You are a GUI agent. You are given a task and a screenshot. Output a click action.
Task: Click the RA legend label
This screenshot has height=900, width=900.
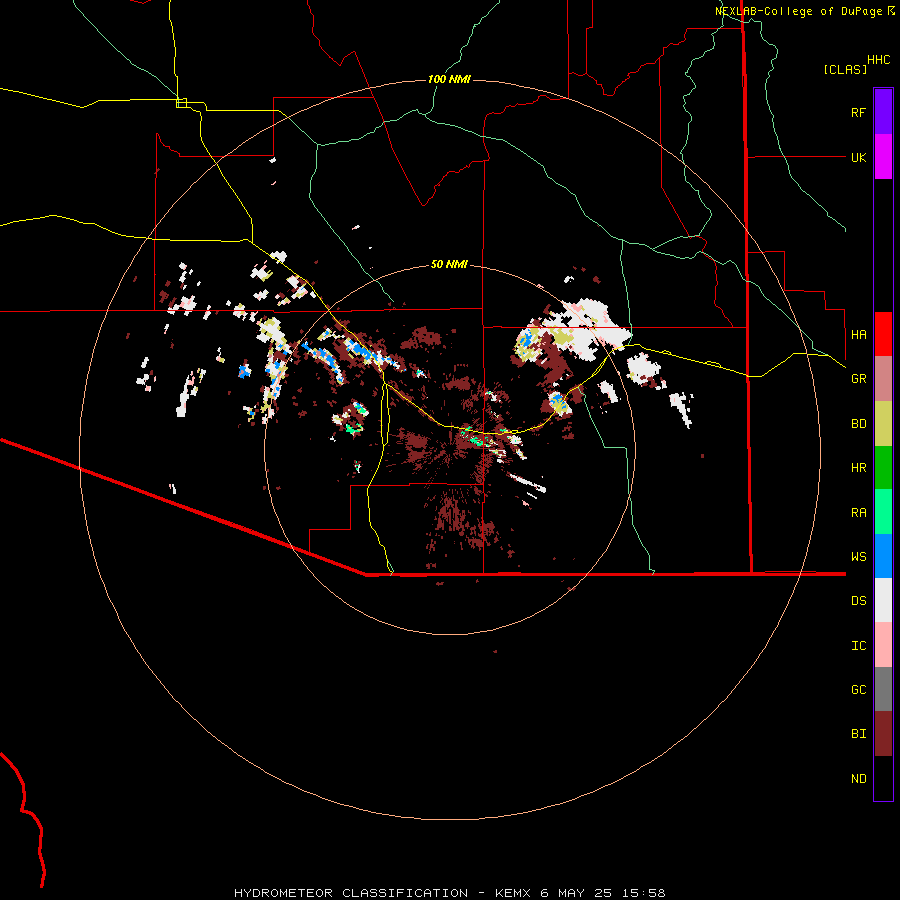coord(858,513)
